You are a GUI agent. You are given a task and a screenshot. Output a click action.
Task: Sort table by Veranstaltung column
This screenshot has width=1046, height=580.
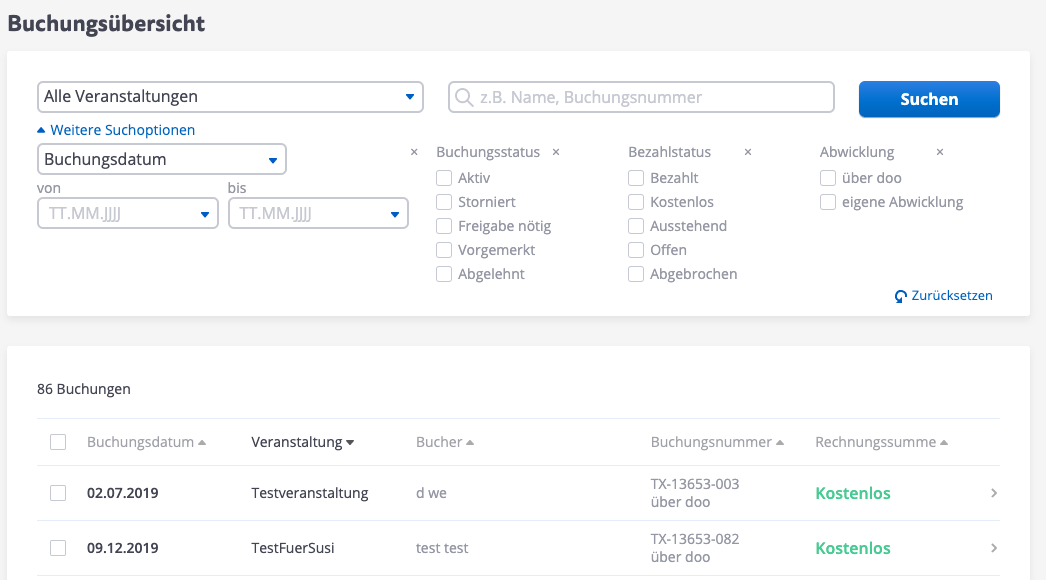pyautogui.click(x=302, y=442)
